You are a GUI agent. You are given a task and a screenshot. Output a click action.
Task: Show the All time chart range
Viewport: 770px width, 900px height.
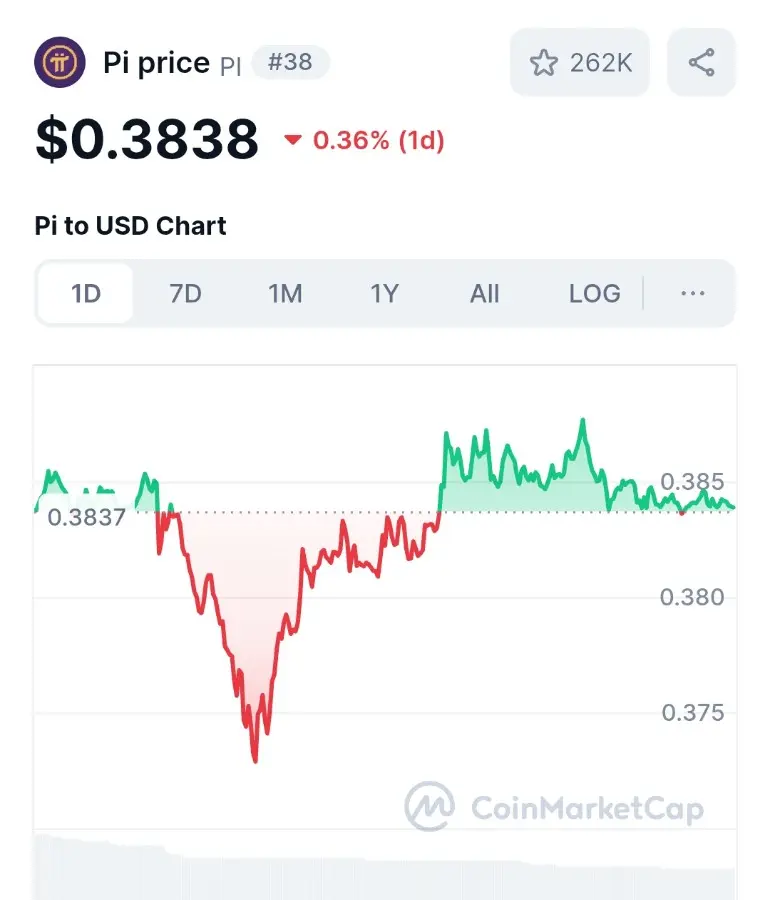pyautogui.click(x=484, y=293)
